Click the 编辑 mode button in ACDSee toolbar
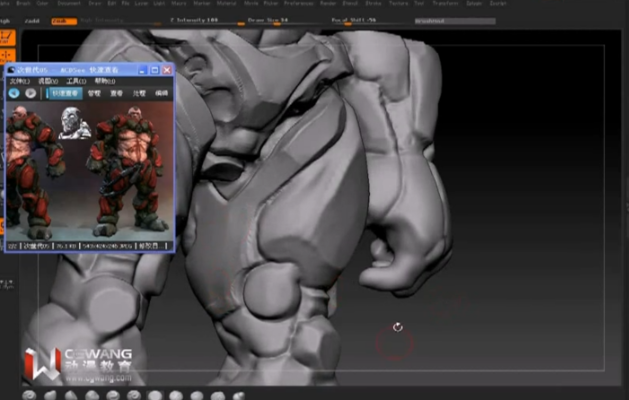The height and width of the screenshot is (400, 629). tap(161, 93)
